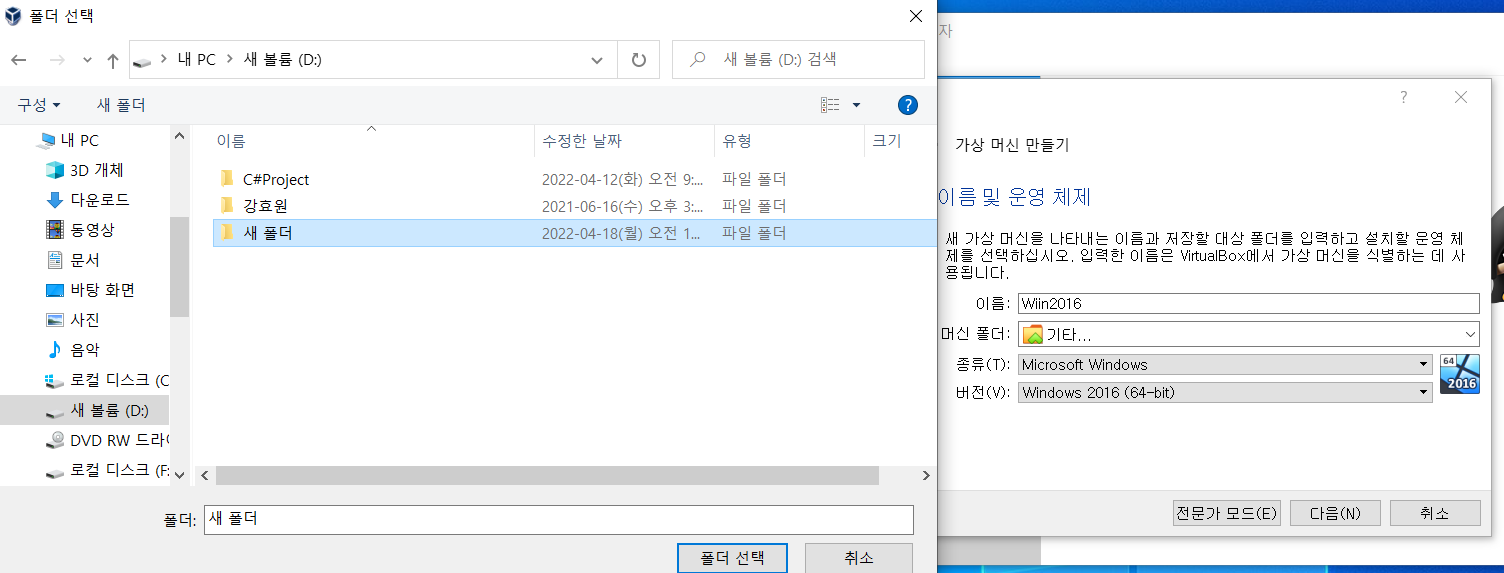This screenshot has height=573, width=1504.
Task: Select DVD RW 드라이브 in sidebar
Action: (107, 440)
